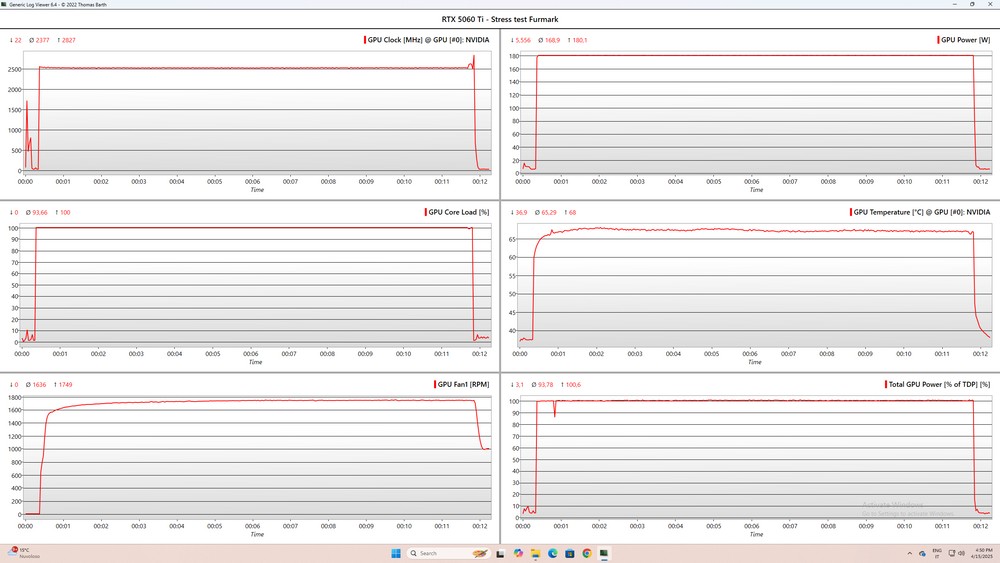Open File Explorer from the taskbar
Viewport: 1000px width, 563px height.
tap(535, 553)
